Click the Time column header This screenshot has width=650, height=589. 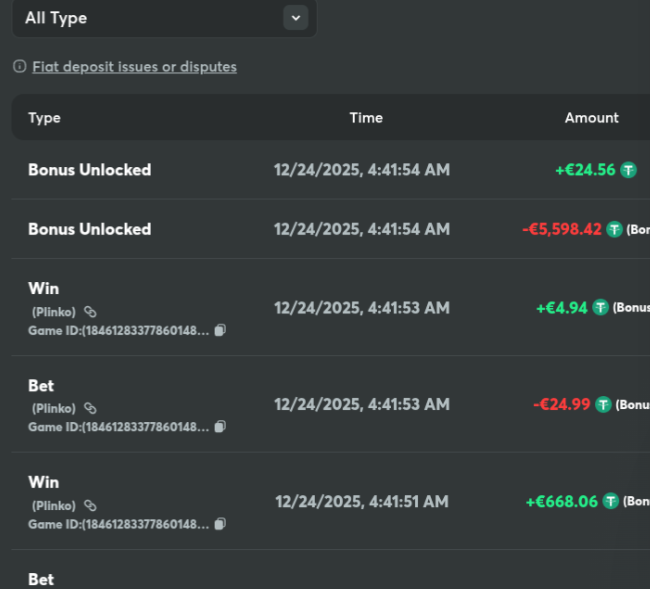365,118
